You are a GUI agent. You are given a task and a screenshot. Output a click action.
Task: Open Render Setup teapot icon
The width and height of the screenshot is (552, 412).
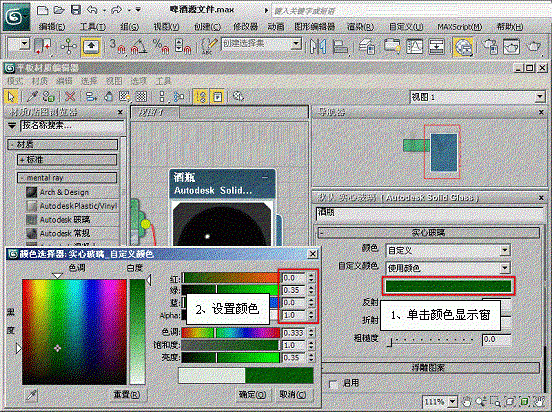490,46
